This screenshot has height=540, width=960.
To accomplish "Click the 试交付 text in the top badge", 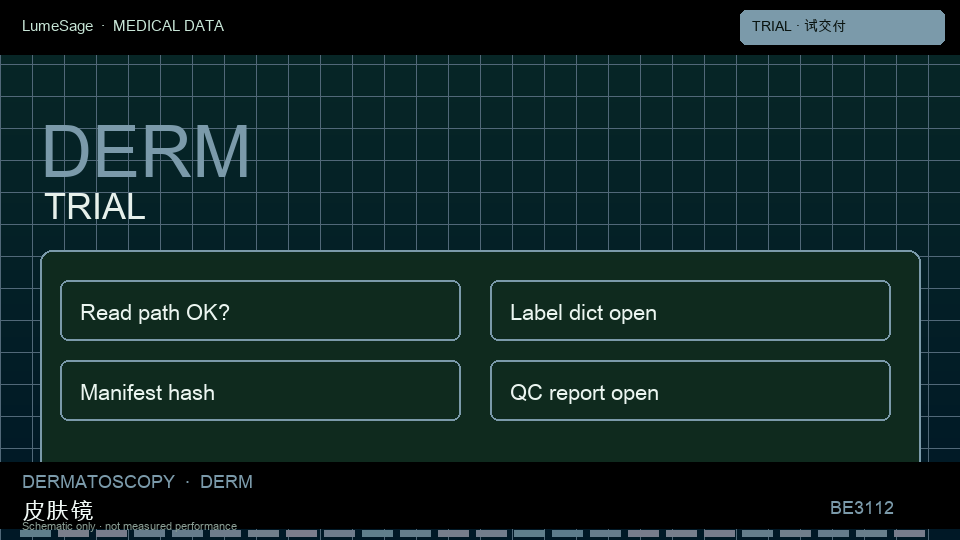I will click(825, 26).
